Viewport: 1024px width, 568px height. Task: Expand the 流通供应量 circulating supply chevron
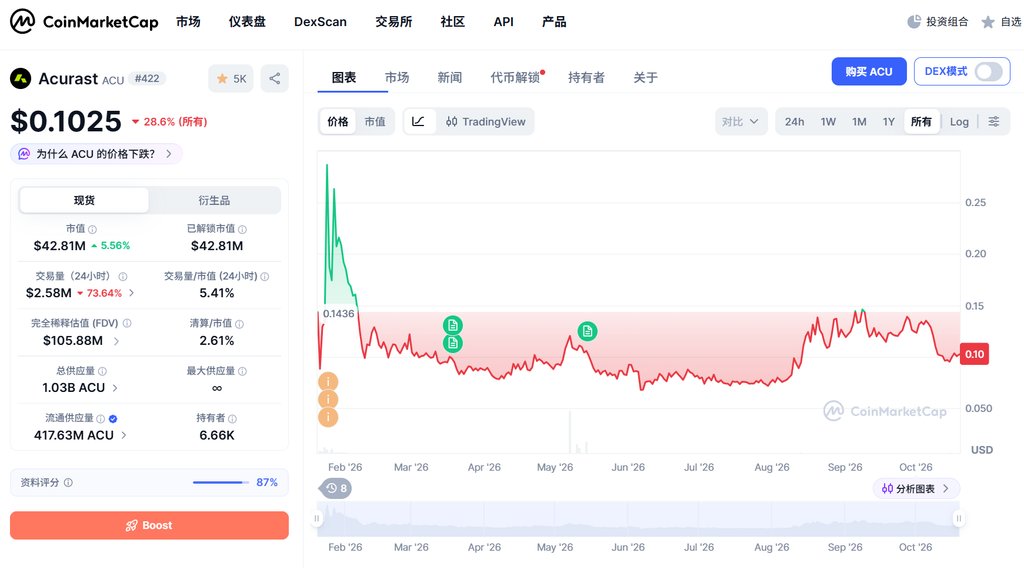124,435
